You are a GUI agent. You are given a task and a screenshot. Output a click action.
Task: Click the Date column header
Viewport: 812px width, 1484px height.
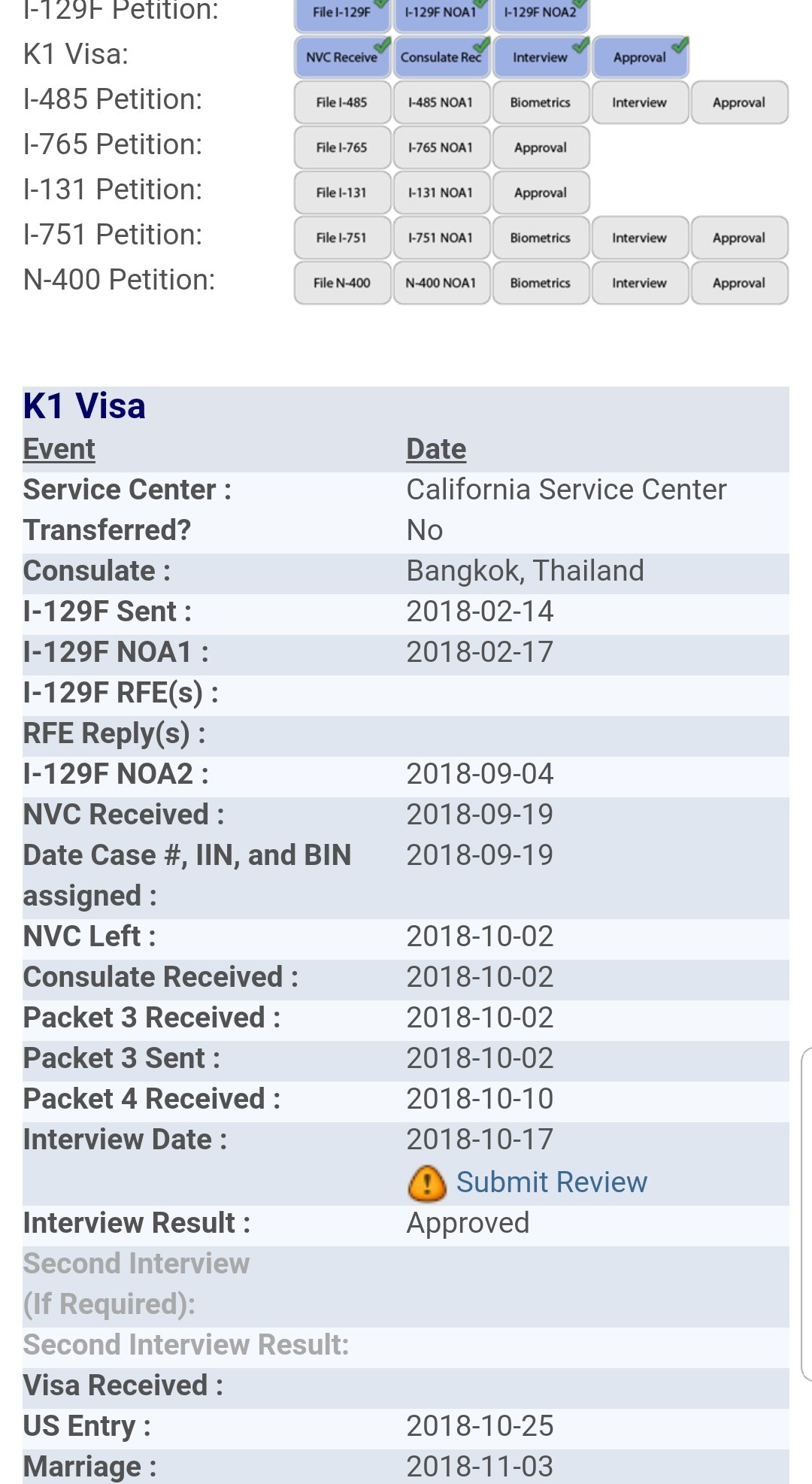pos(436,449)
